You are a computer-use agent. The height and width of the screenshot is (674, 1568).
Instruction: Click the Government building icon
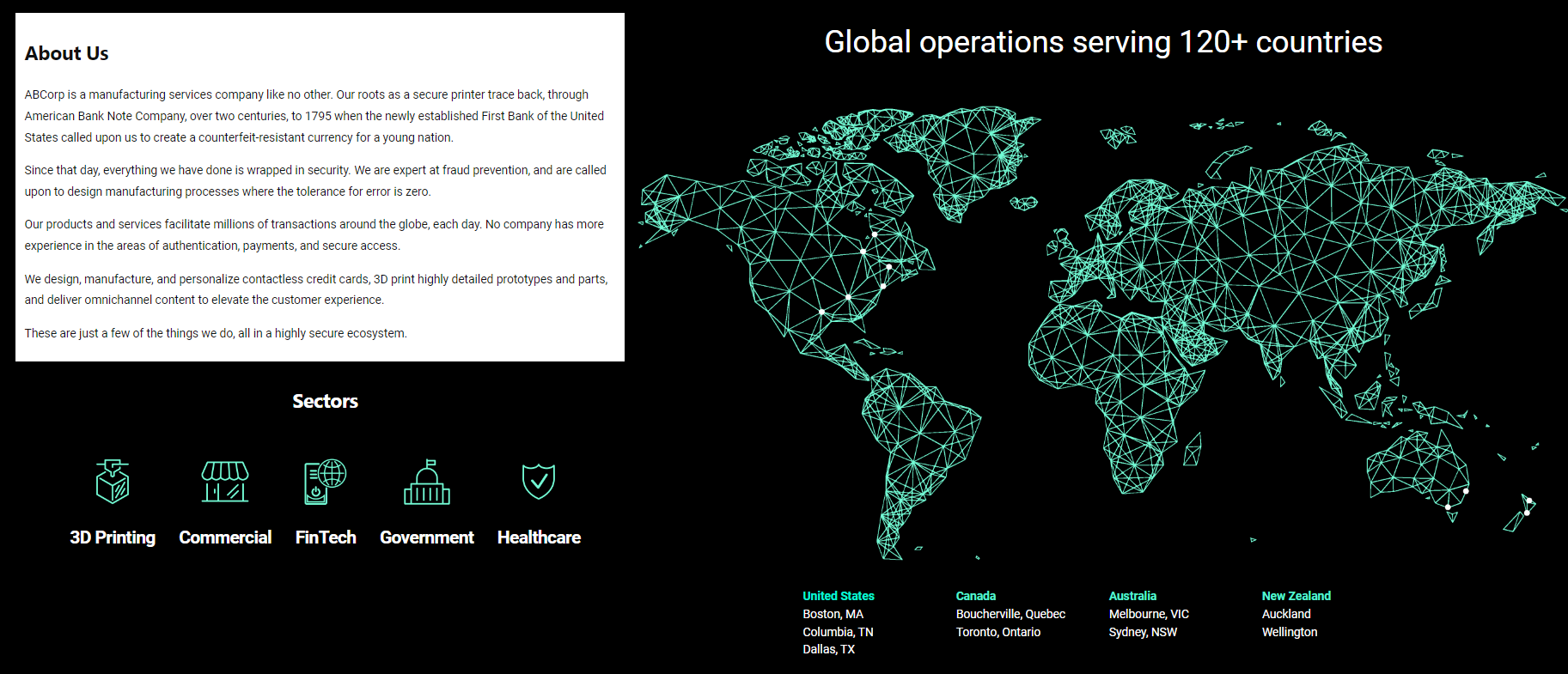[x=427, y=482]
